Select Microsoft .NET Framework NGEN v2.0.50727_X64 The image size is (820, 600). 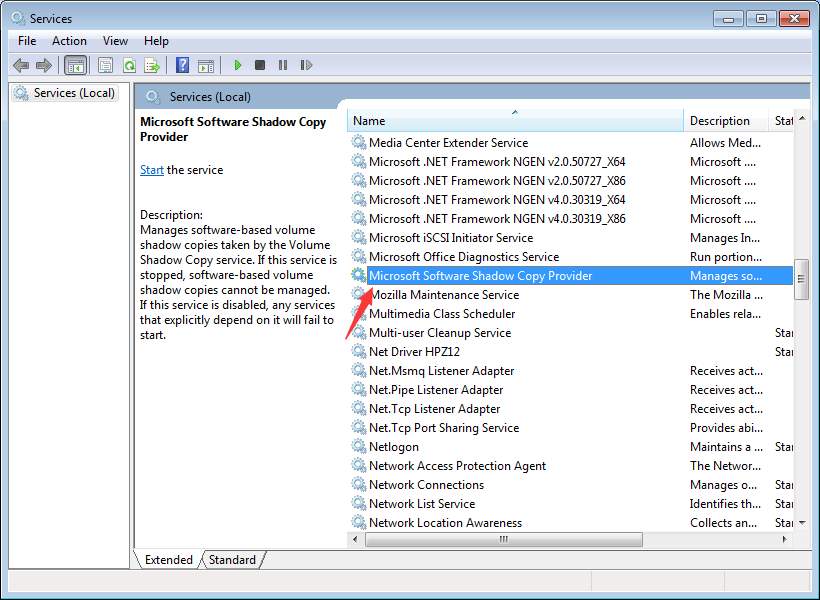(571, 162)
